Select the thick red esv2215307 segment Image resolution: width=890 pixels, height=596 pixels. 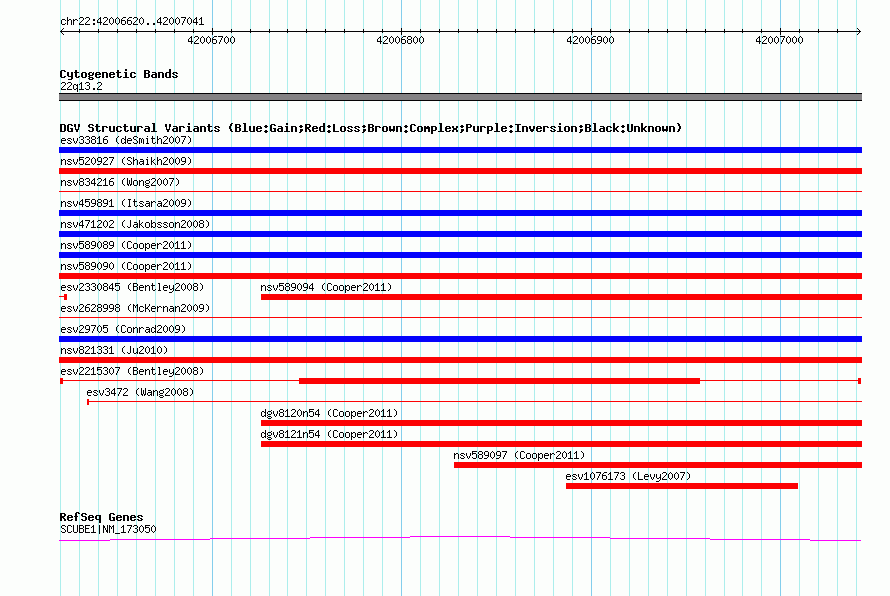pos(499,381)
